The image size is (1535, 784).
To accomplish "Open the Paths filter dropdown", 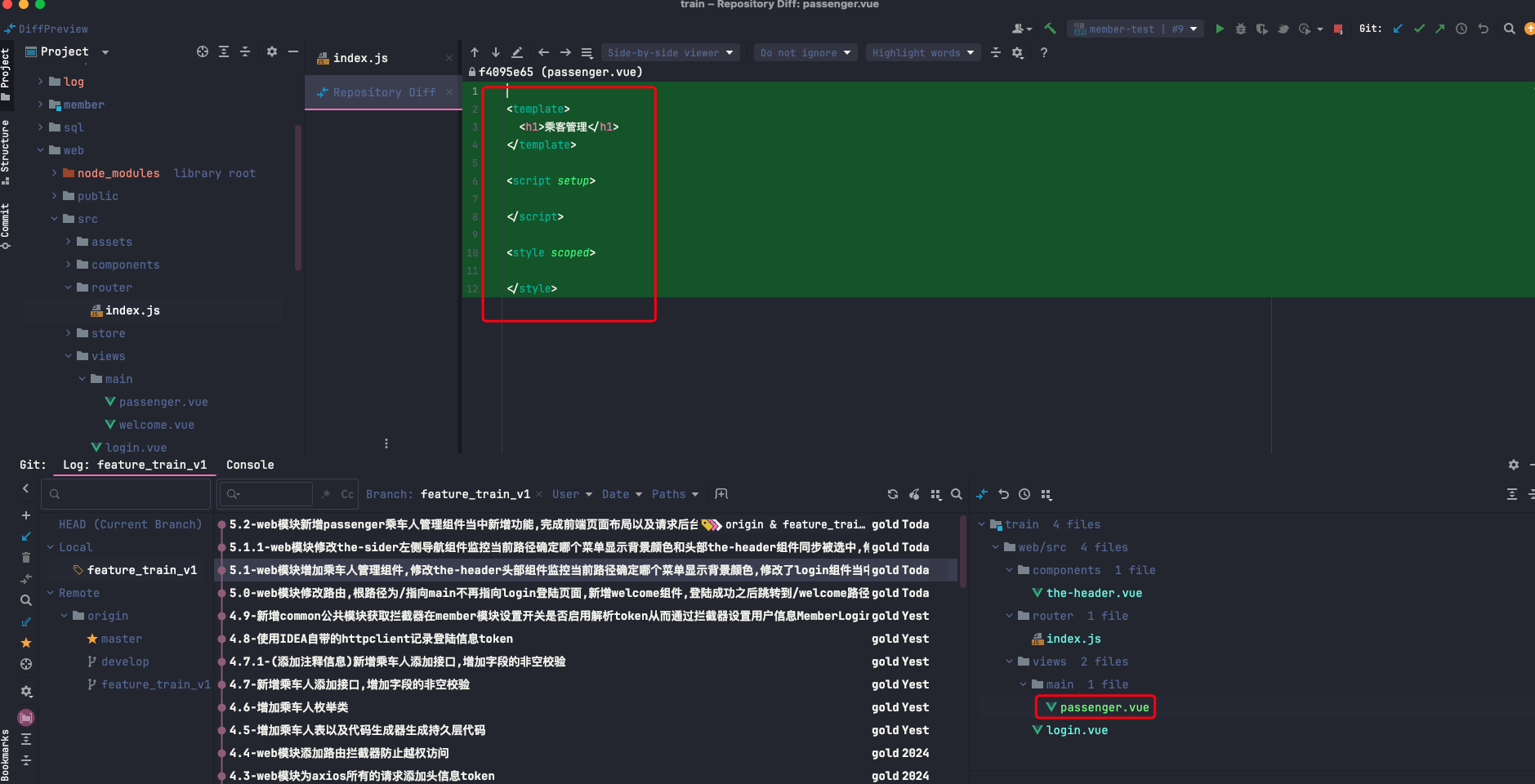I will pyautogui.click(x=675, y=494).
